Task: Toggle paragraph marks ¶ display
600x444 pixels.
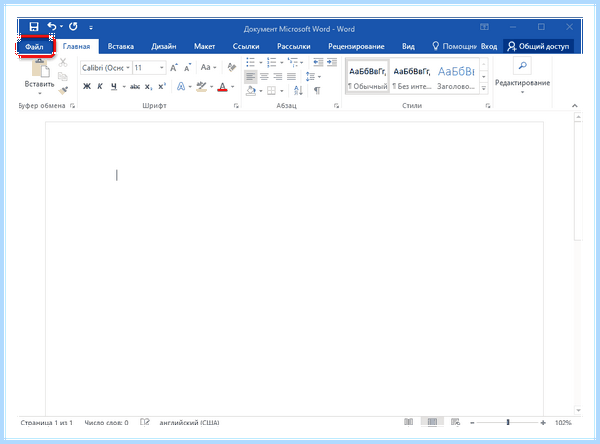Action: (x=317, y=91)
